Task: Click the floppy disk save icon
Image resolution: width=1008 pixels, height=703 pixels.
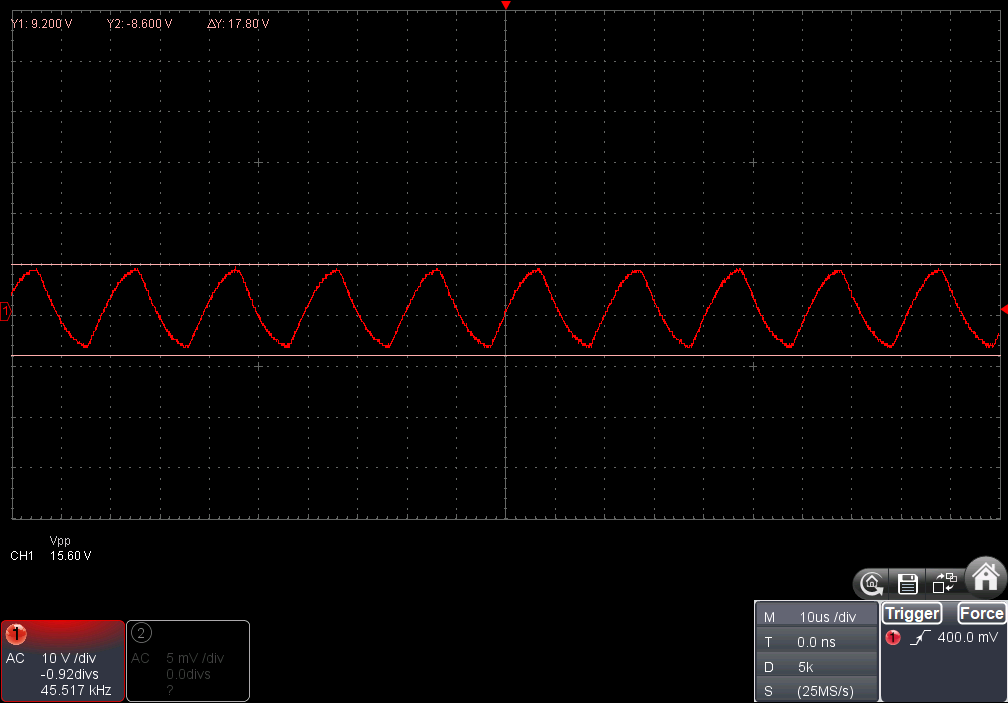Action: pyautogui.click(x=908, y=582)
